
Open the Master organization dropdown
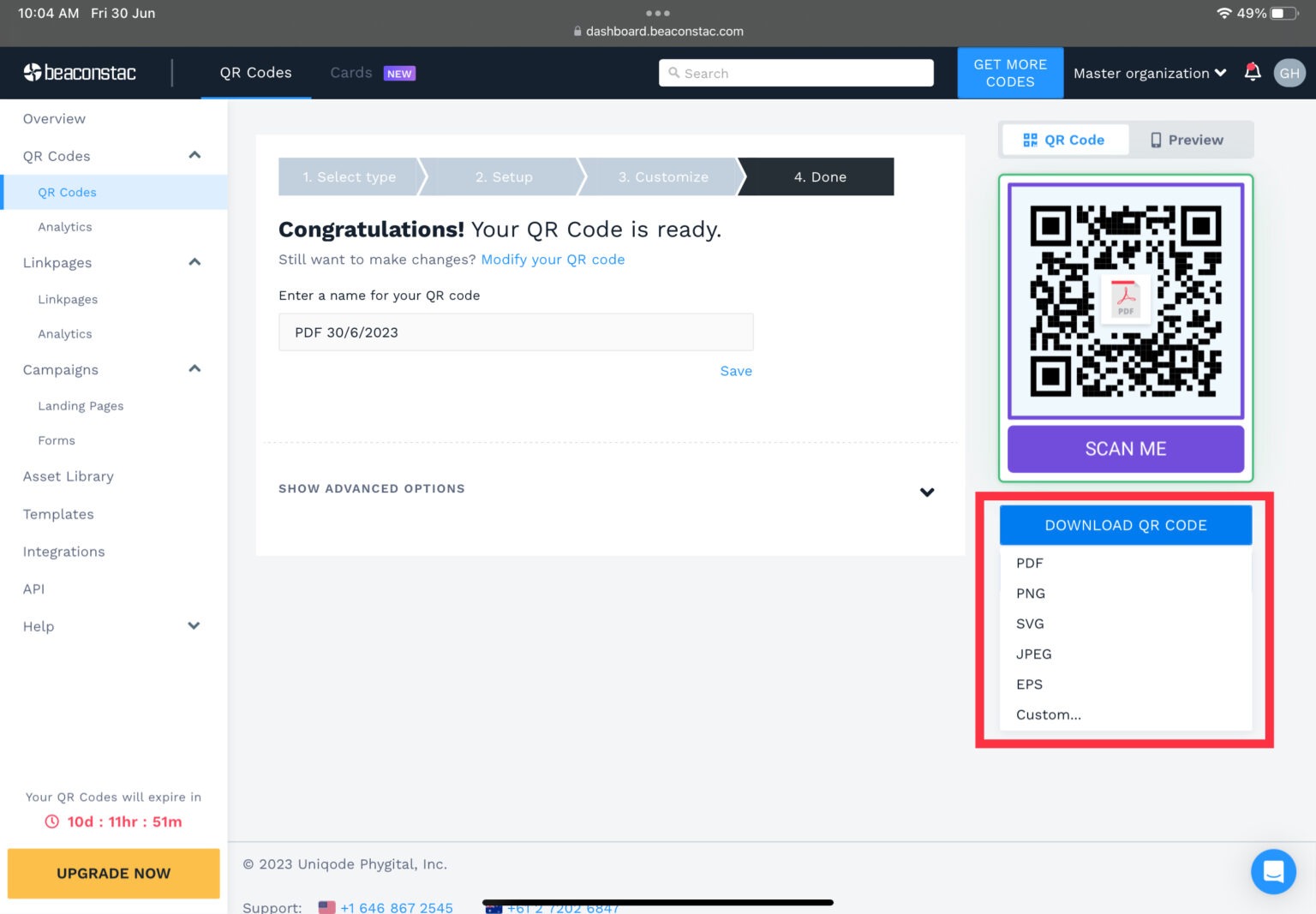(x=1149, y=73)
